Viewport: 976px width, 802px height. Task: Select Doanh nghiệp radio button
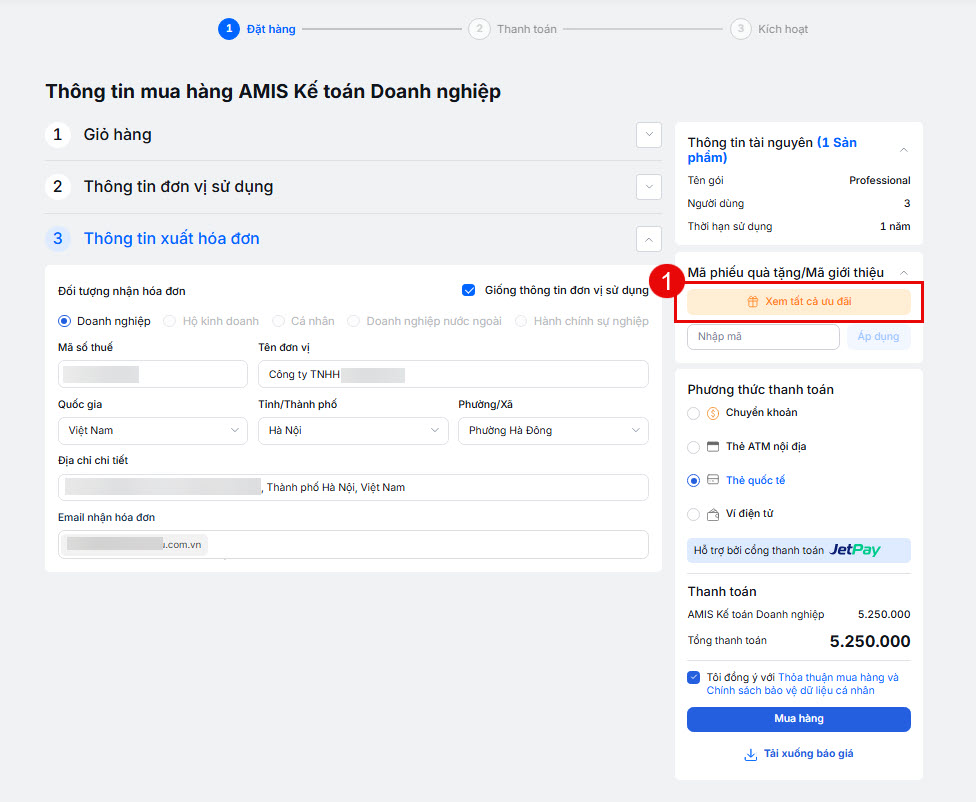(x=64, y=321)
